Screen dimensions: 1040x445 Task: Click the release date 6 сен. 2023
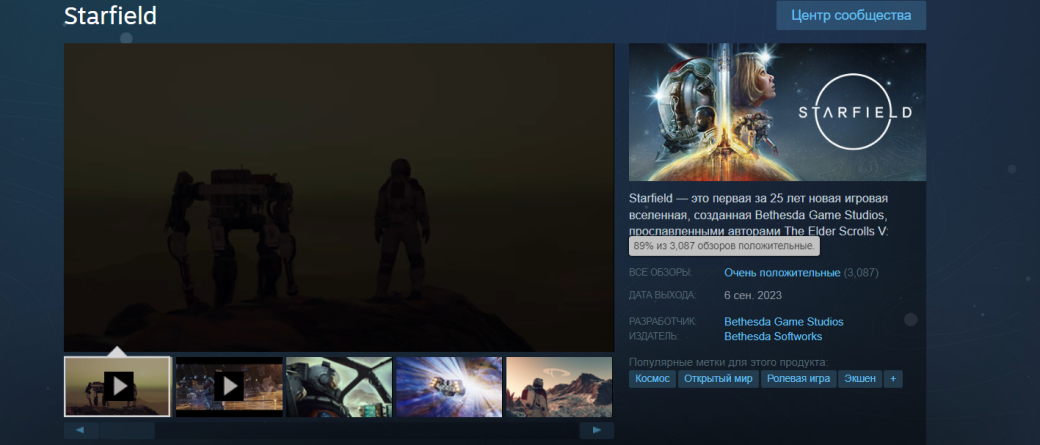(x=753, y=295)
